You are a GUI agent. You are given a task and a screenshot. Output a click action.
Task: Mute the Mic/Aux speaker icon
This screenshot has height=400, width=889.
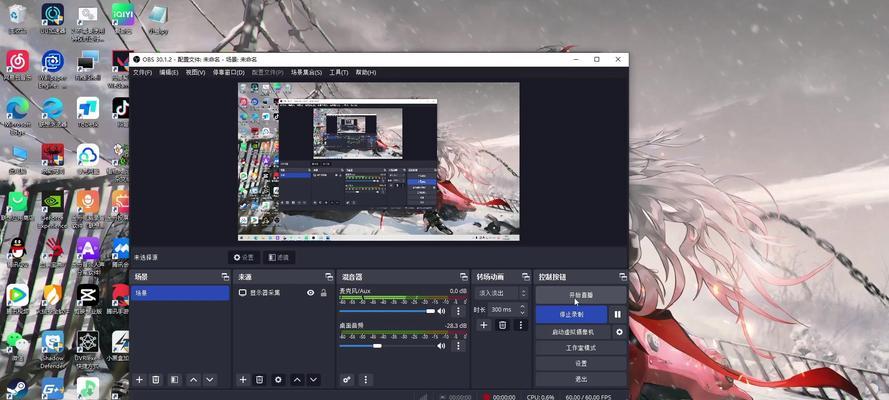pos(441,311)
